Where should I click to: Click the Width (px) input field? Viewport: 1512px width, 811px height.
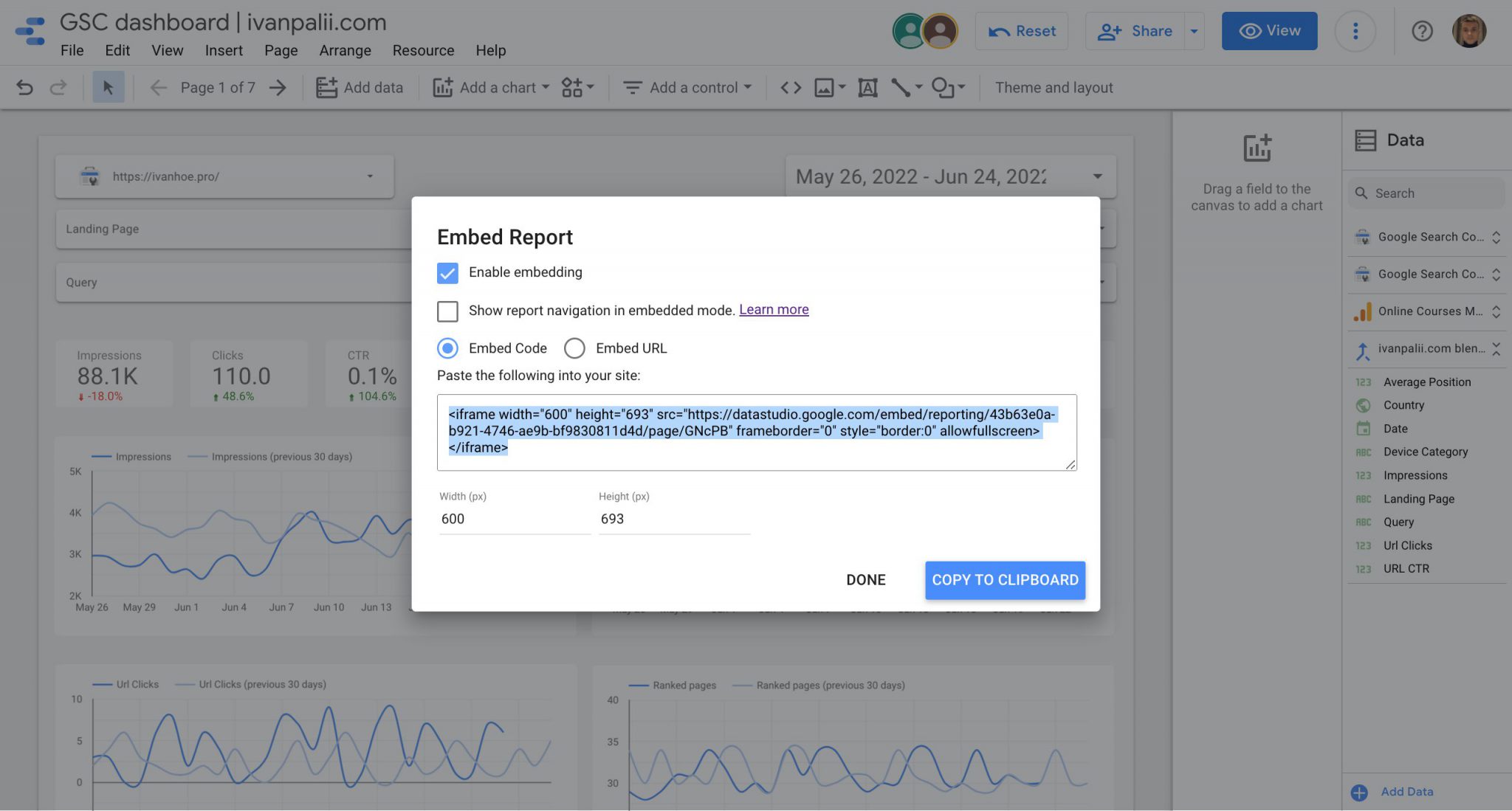(x=514, y=519)
